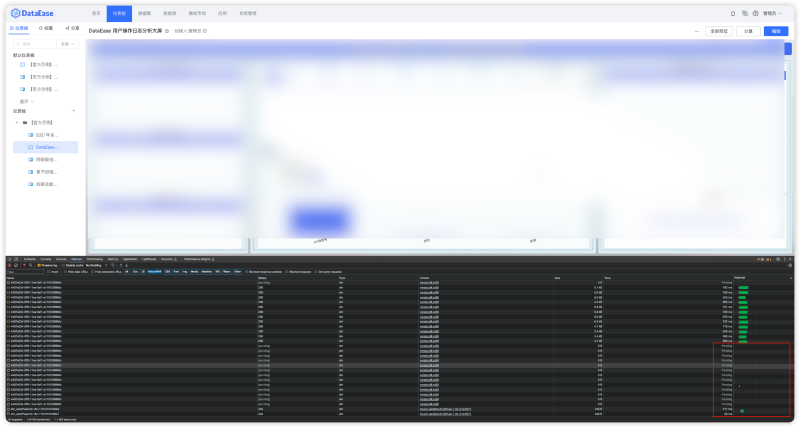Open DevTools settings gear icon
Image resolution: width=800 pixels, height=428 pixels.
[778, 259]
